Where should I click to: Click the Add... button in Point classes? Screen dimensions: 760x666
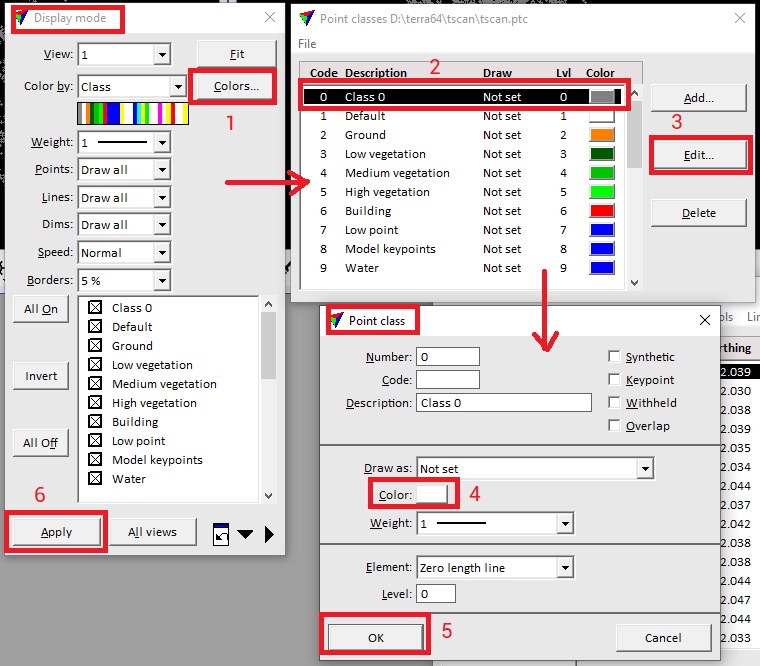(698, 98)
